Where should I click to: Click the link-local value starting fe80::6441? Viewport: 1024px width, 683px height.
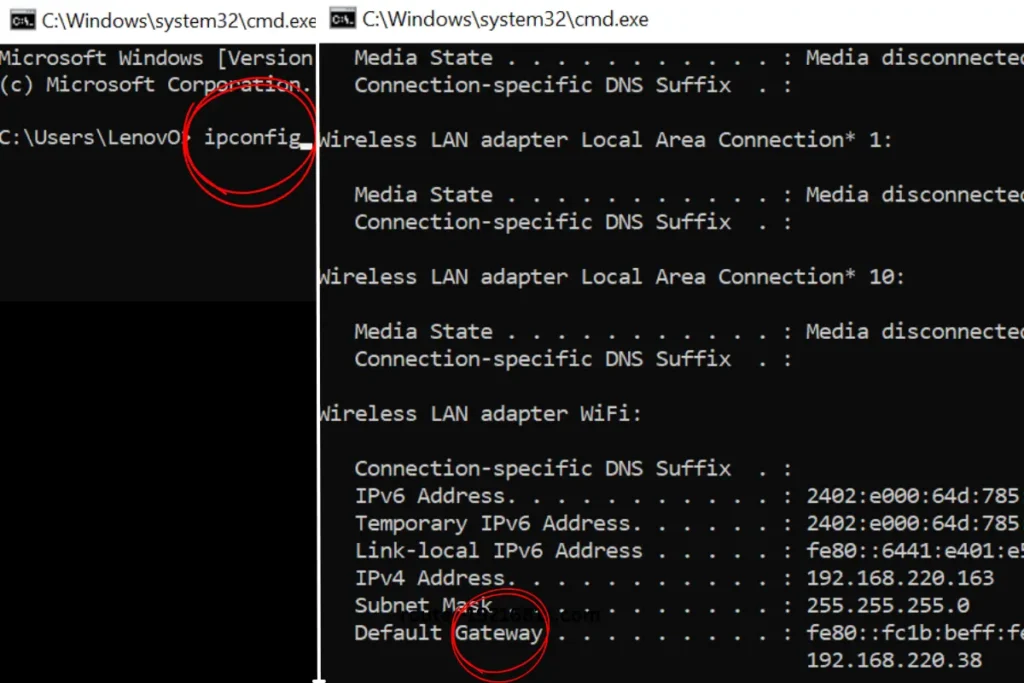pos(914,551)
